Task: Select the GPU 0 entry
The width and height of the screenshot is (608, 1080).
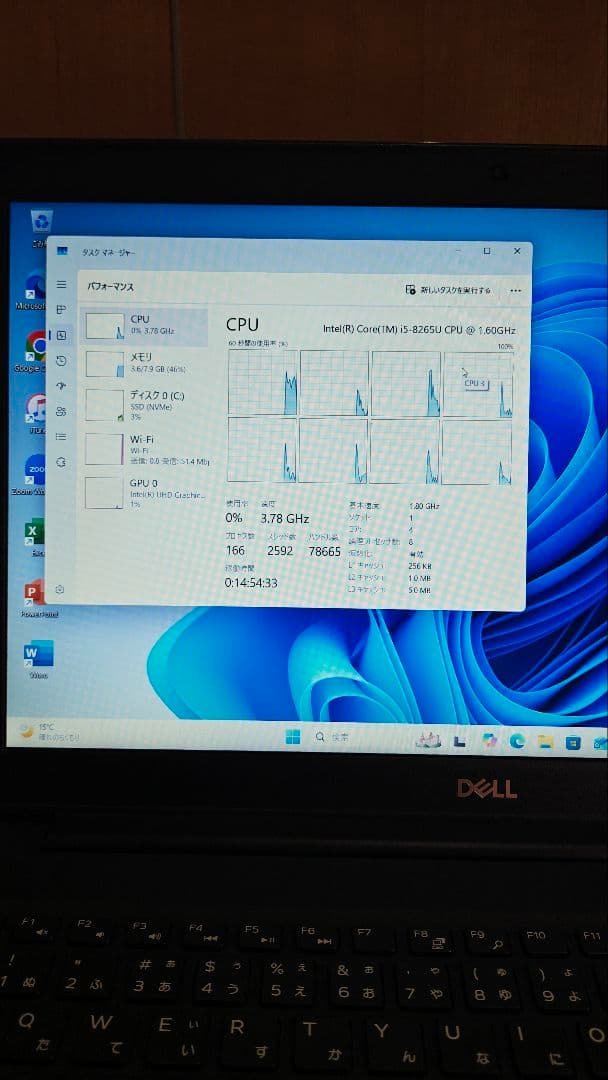Action: point(145,492)
